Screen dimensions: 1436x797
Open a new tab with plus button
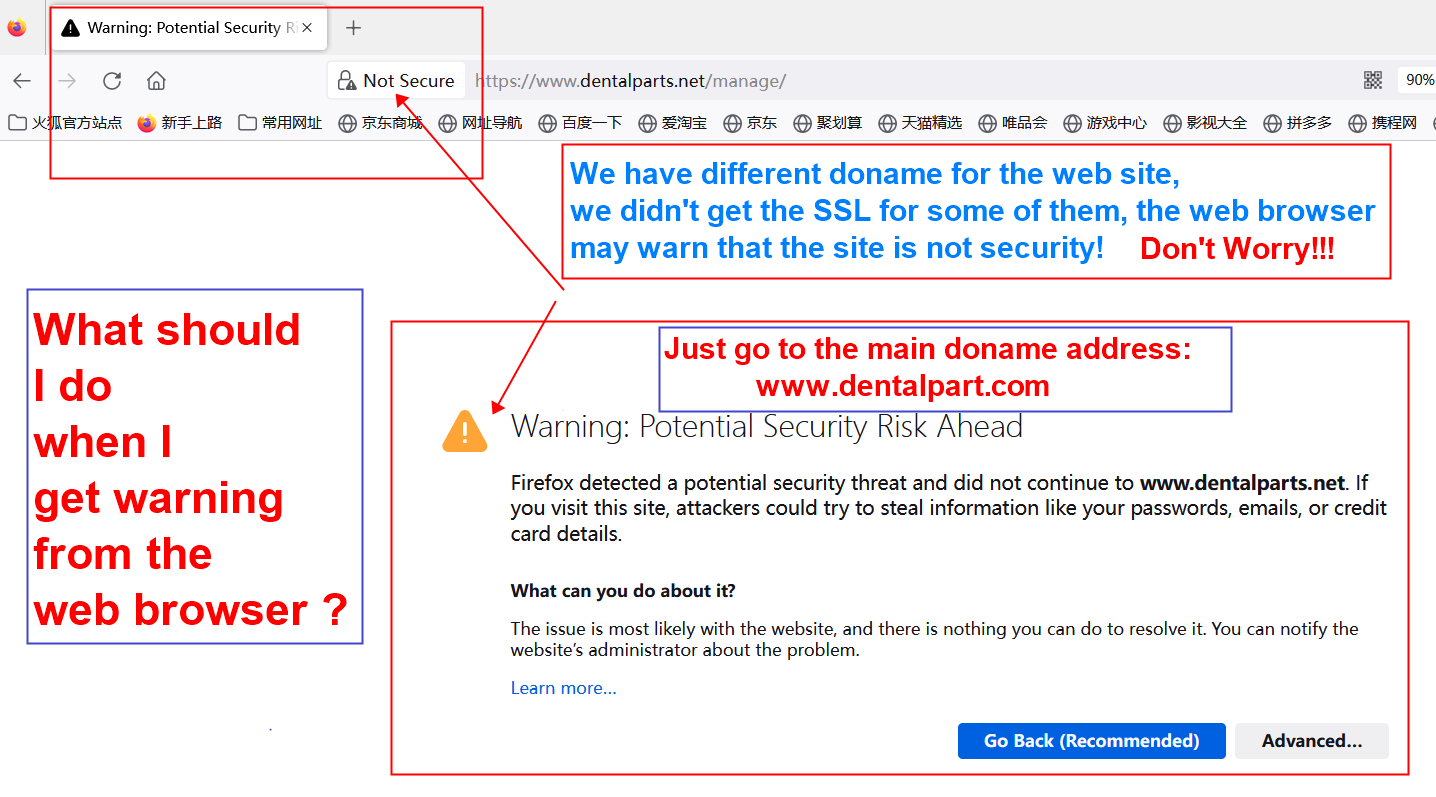353,28
